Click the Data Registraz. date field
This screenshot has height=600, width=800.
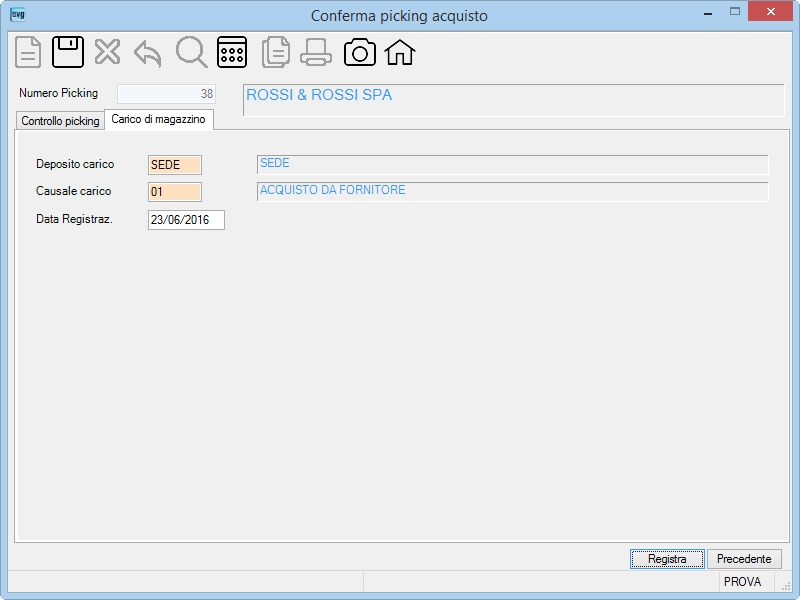click(x=186, y=220)
